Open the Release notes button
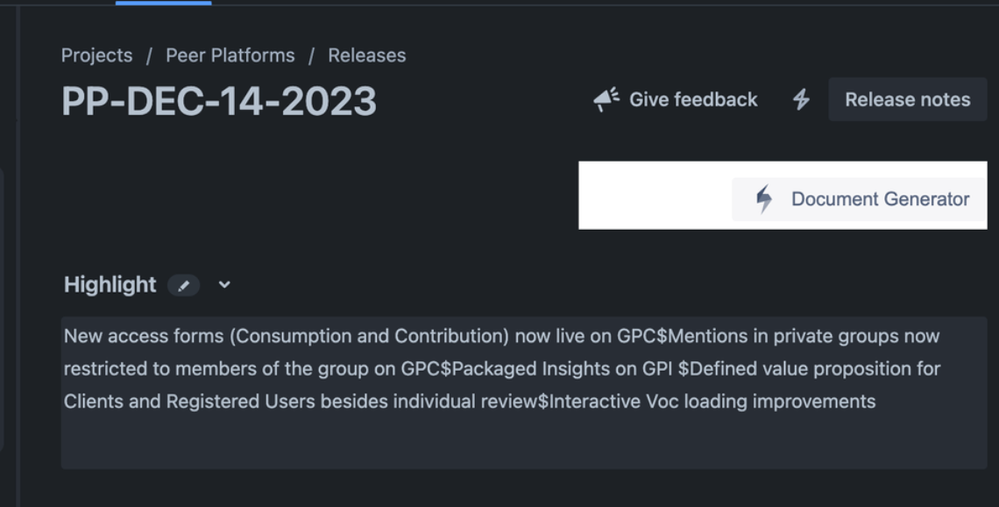Image resolution: width=999 pixels, height=507 pixels. coord(907,99)
